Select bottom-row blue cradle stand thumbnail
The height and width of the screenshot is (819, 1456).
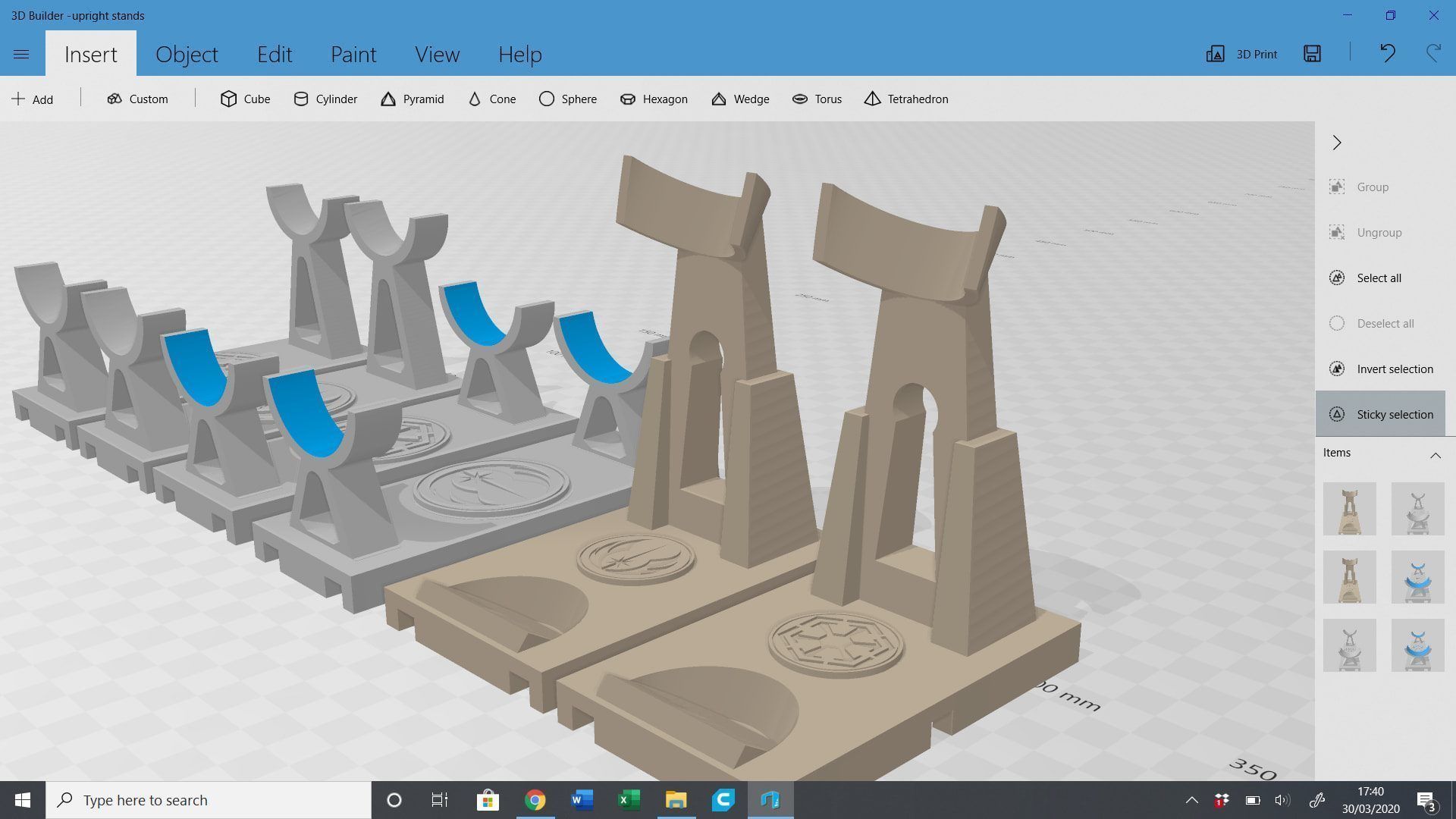tap(1417, 645)
